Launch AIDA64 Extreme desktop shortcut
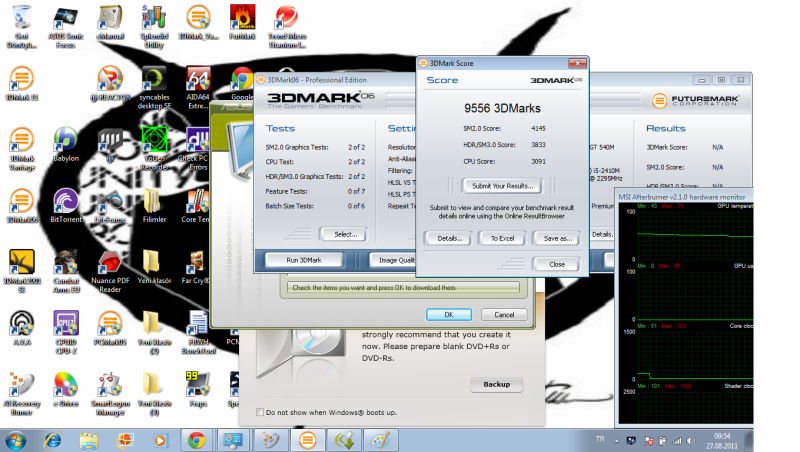The image size is (800, 452). [x=198, y=87]
